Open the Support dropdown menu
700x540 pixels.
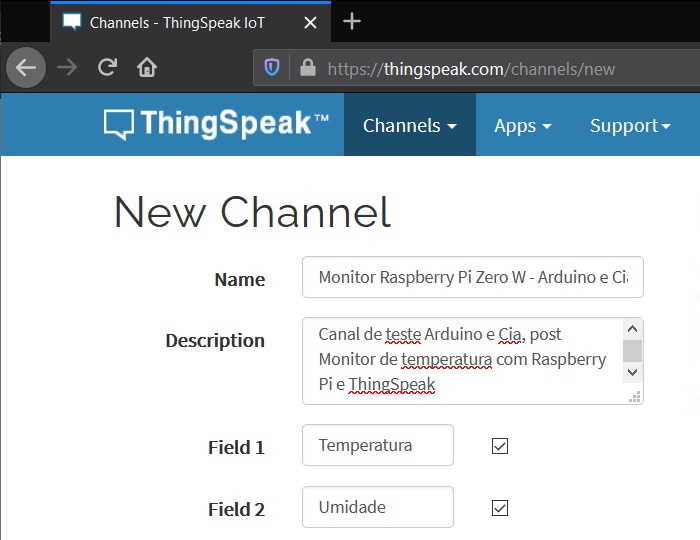click(630, 125)
